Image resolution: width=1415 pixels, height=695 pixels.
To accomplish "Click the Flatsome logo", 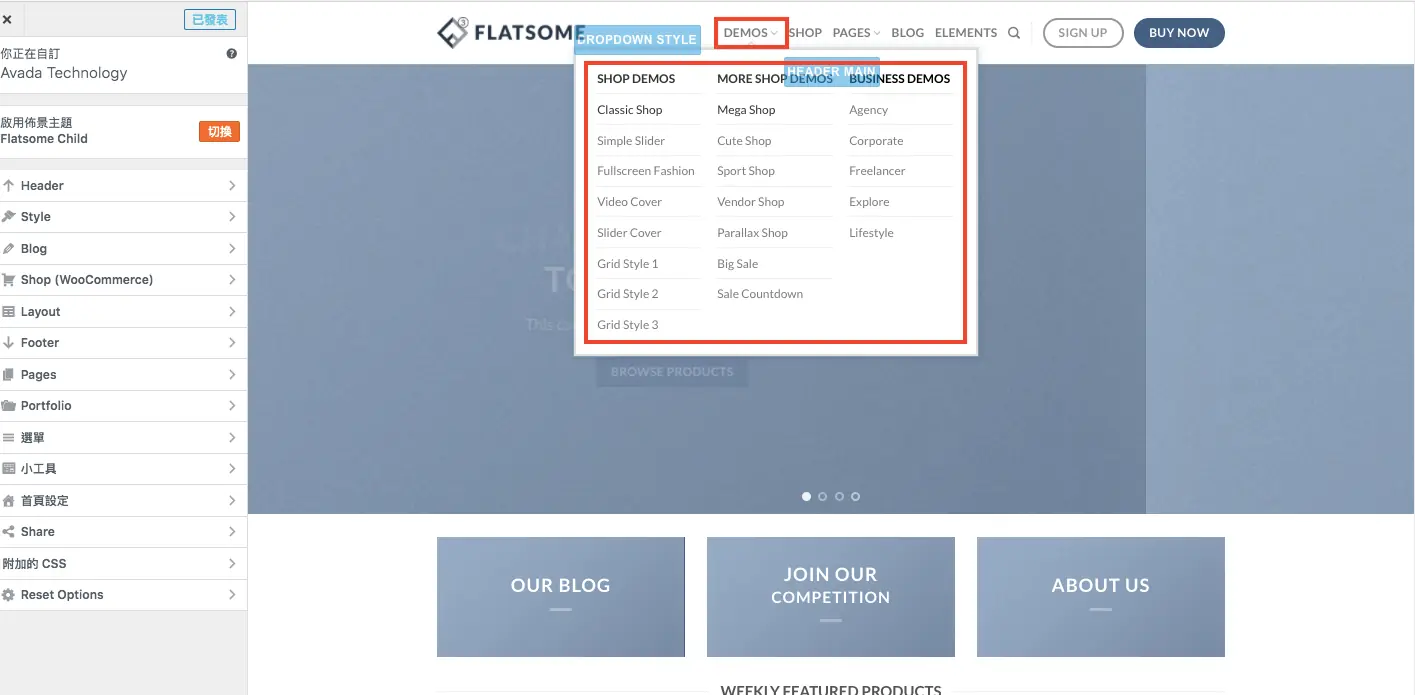I will click(x=511, y=32).
